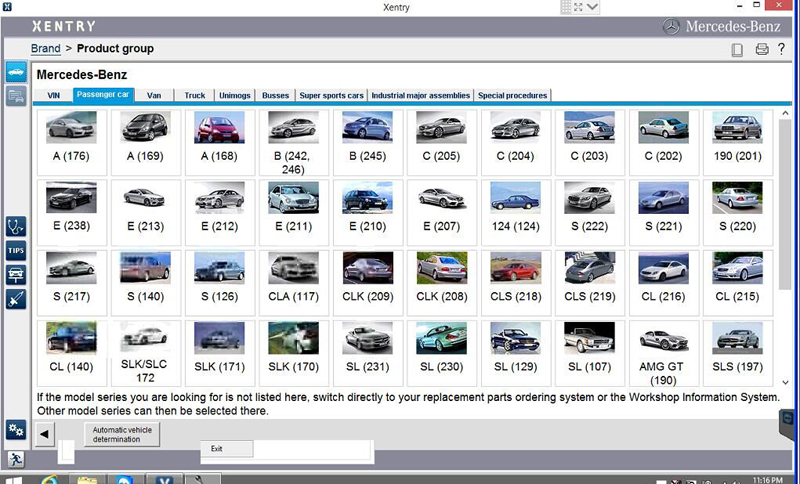Click the vehicle list icon below car icon
800x484 pixels.
pyautogui.click(x=16, y=96)
